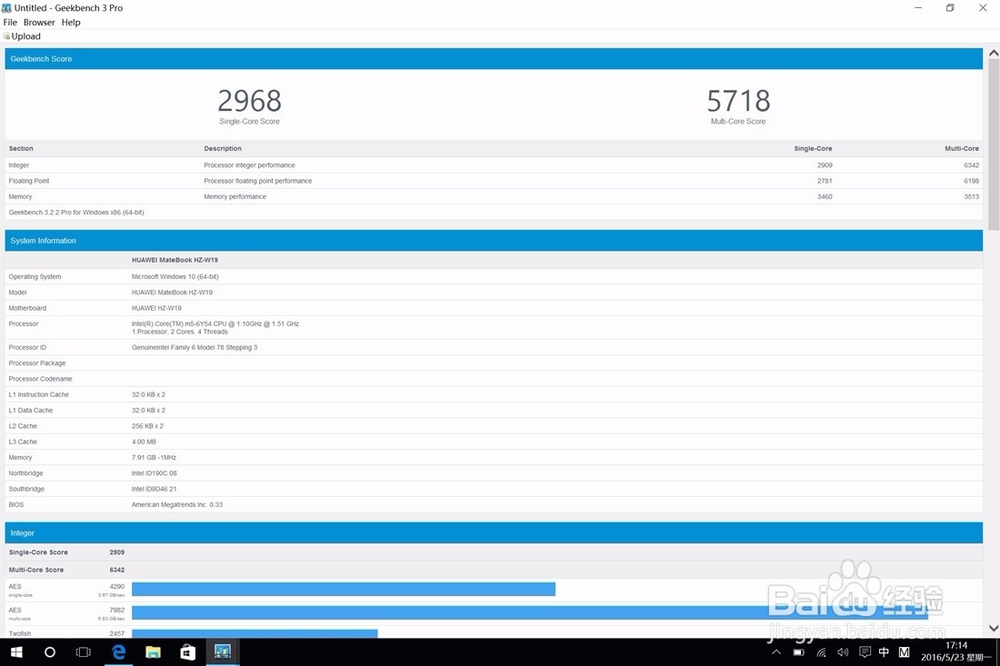Click the Integer section header
This screenshot has height=666, width=1000.
[x=494, y=533]
